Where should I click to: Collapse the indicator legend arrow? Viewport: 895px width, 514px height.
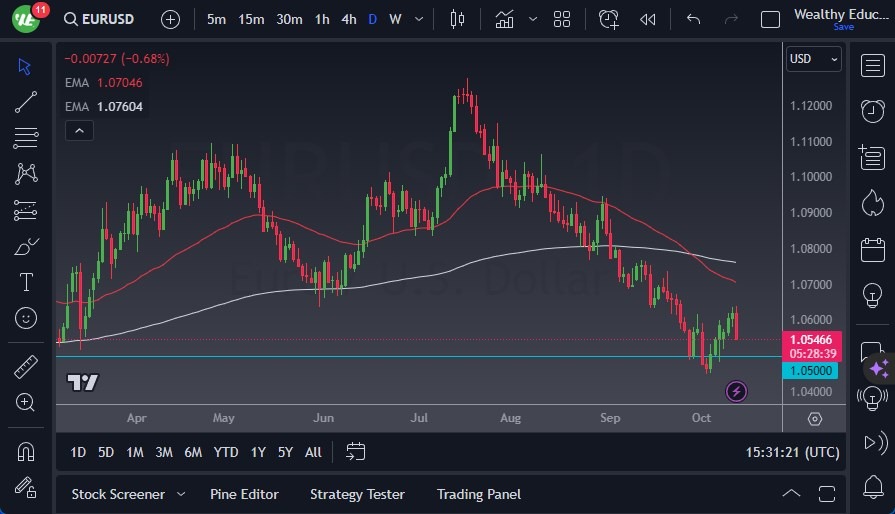(x=79, y=130)
